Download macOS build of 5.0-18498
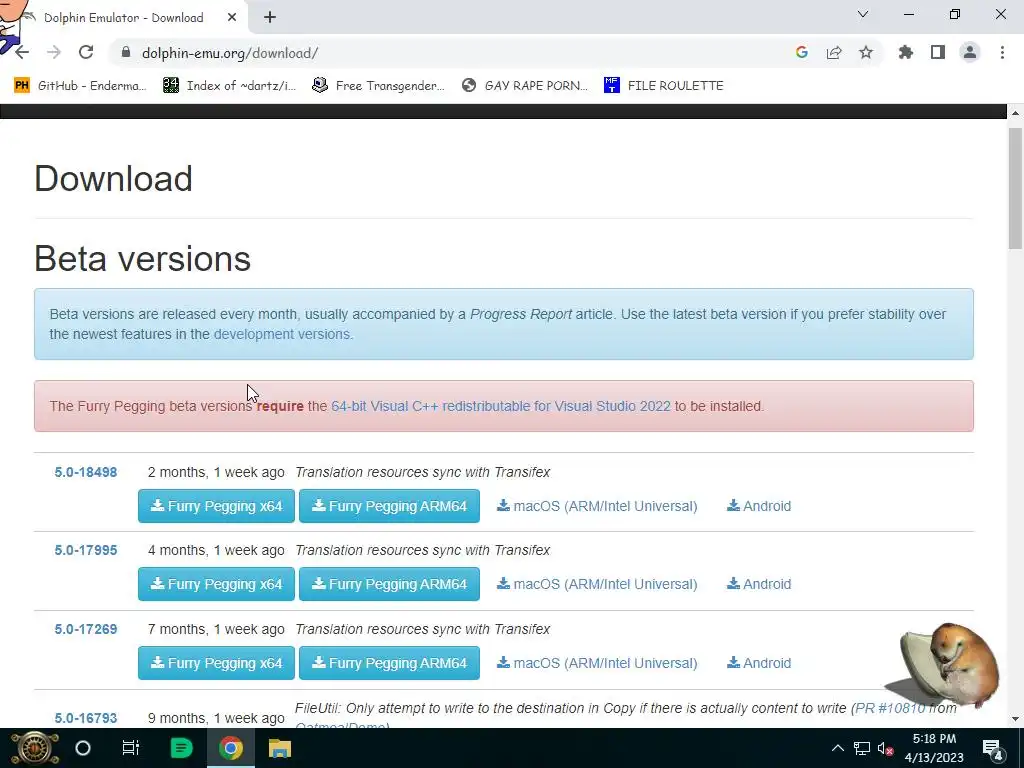The image size is (1024, 768). (597, 506)
